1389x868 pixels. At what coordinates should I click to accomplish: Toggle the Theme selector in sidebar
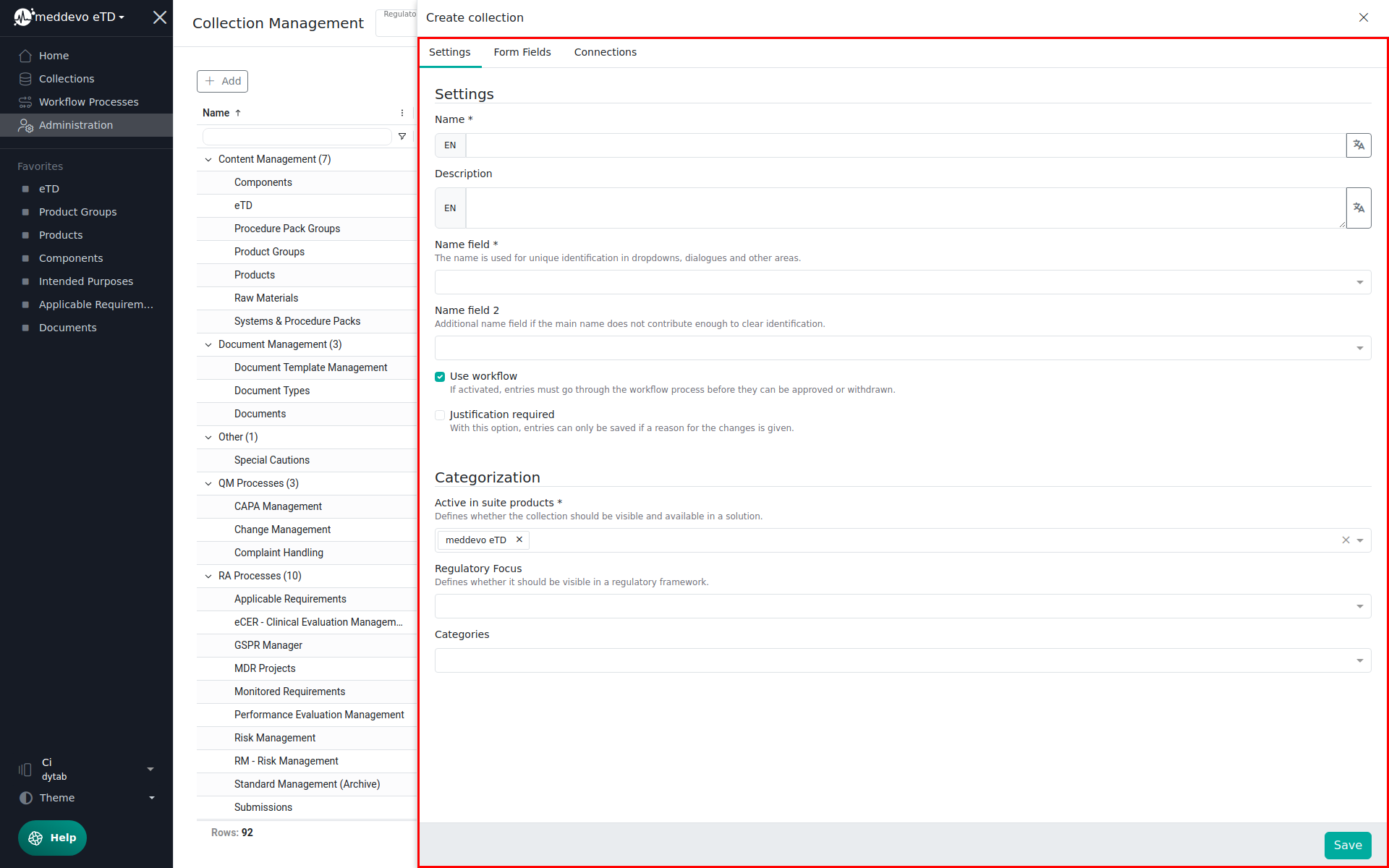click(87, 798)
